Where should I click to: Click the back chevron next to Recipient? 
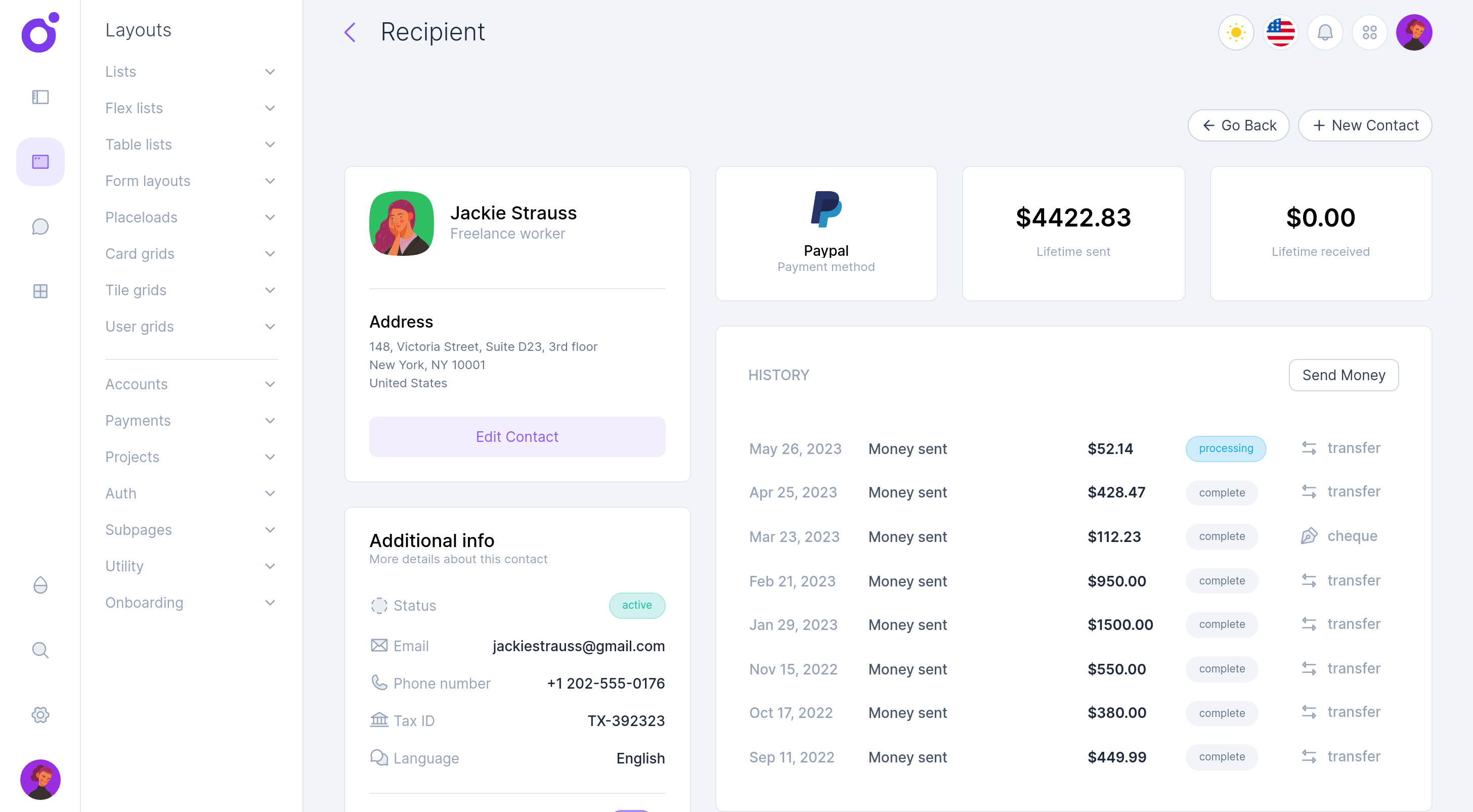pos(350,32)
